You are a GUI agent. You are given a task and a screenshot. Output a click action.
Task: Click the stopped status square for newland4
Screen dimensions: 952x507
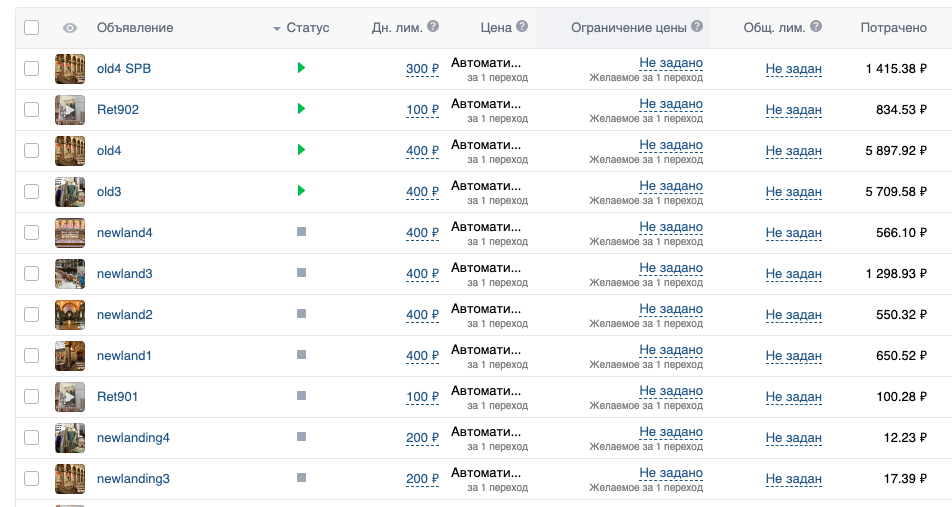[x=301, y=232]
